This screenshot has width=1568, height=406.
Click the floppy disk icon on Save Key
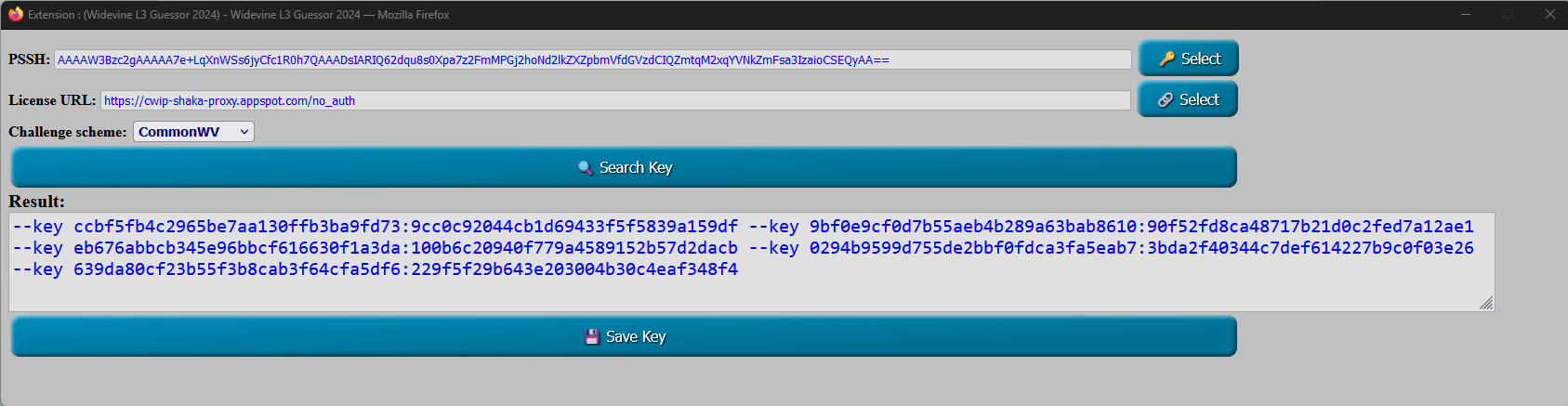(x=591, y=336)
